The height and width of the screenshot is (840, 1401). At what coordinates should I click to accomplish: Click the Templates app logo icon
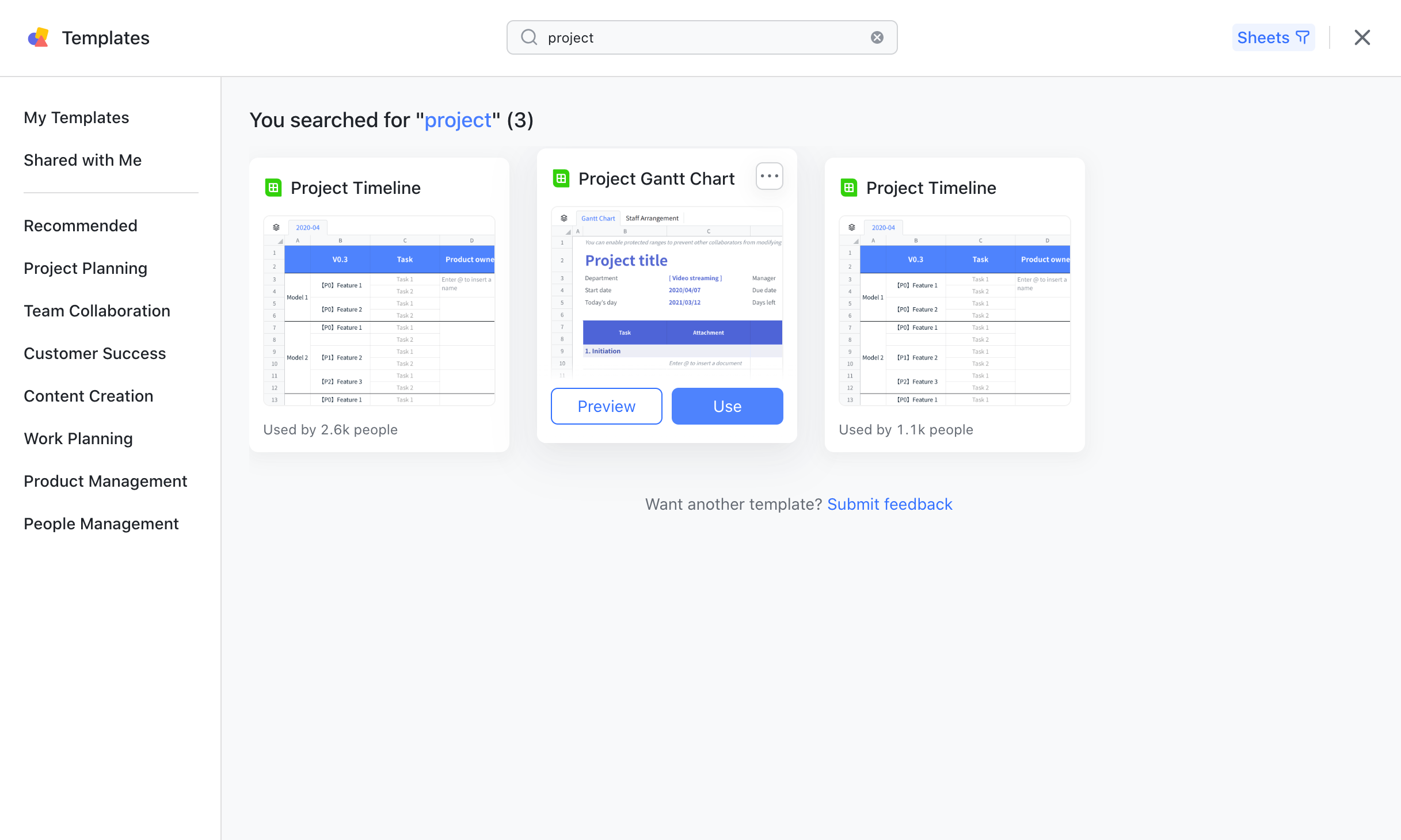37,37
